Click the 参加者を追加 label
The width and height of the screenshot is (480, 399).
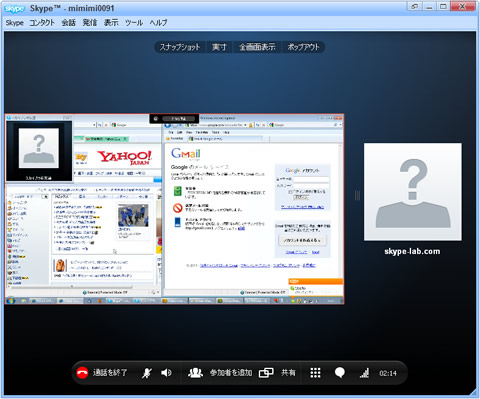coord(231,373)
